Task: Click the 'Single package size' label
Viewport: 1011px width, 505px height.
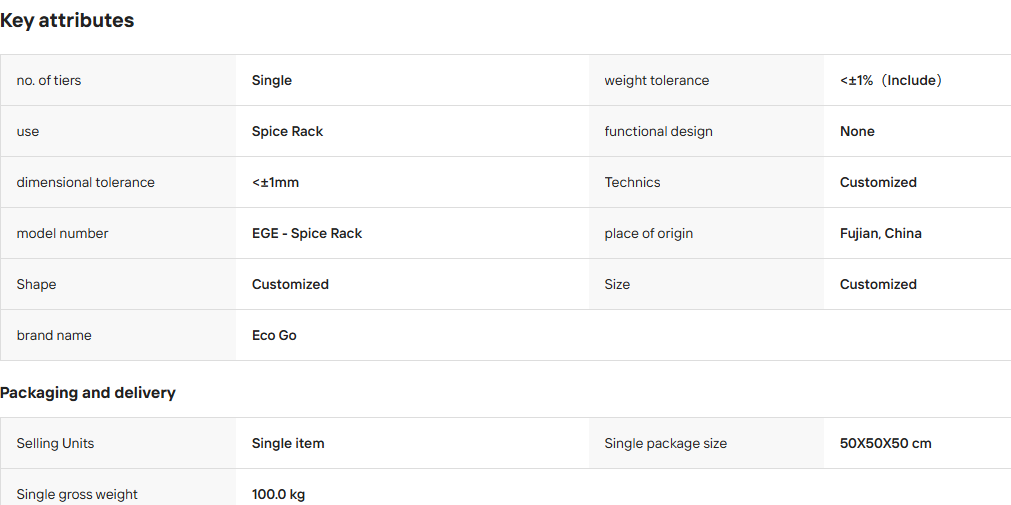Action: pyautogui.click(x=665, y=444)
